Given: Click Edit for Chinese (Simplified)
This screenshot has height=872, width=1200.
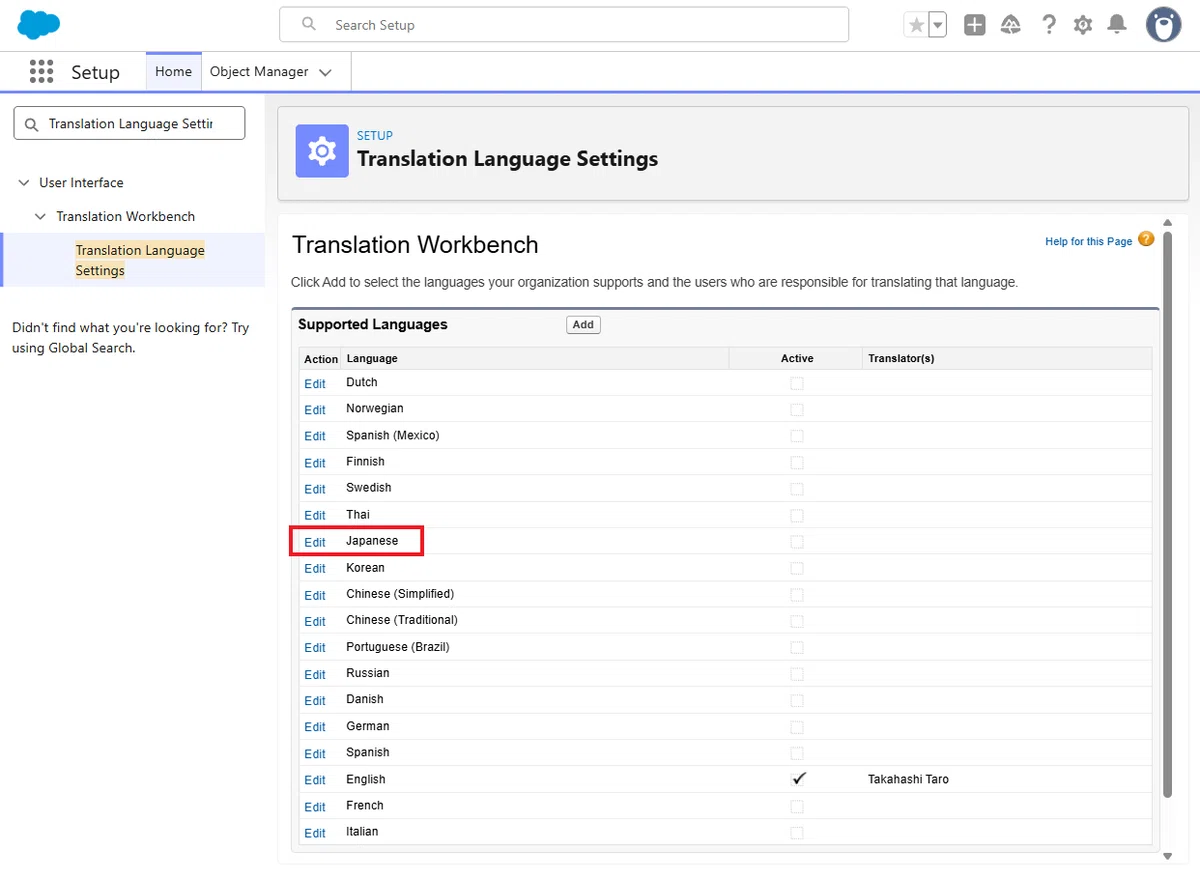Looking at the screenshot, I should click(315, 595).
